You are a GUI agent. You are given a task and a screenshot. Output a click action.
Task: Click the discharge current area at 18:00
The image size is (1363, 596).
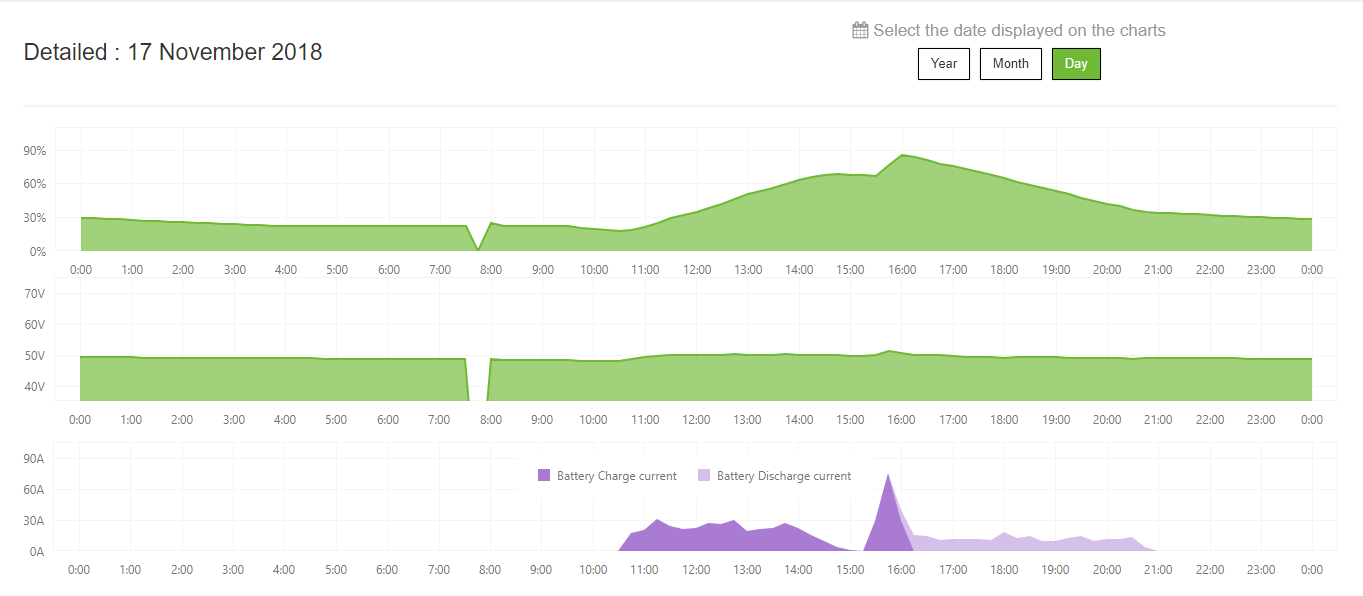tap(1005, 542)
